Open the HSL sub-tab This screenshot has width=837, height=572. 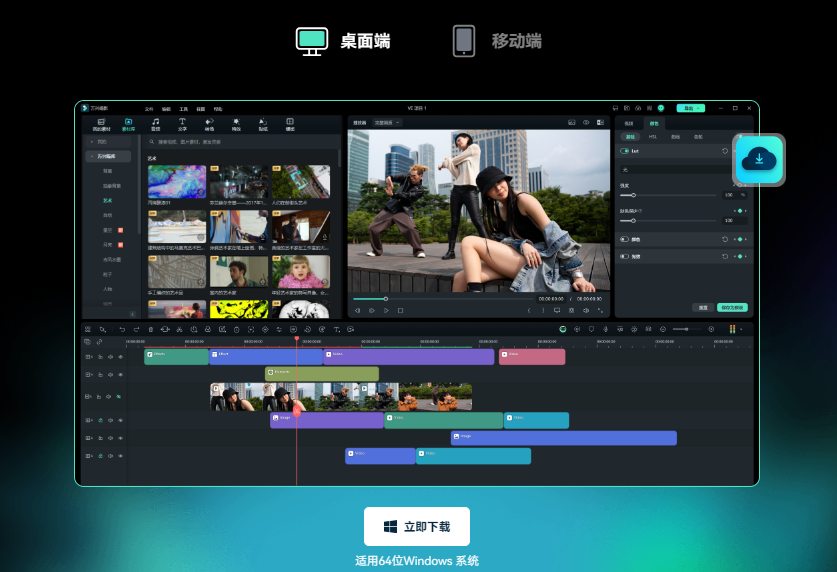click(x=653, y=137)
